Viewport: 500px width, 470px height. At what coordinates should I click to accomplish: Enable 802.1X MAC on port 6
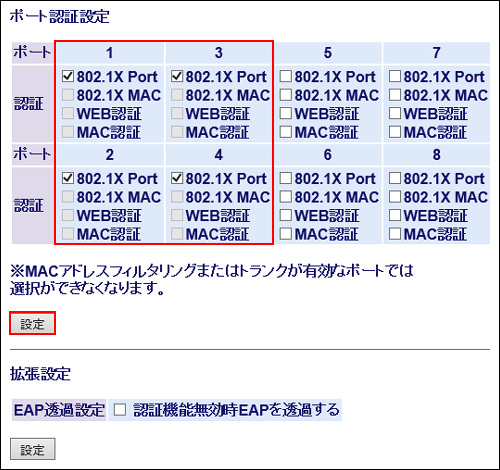286,197
